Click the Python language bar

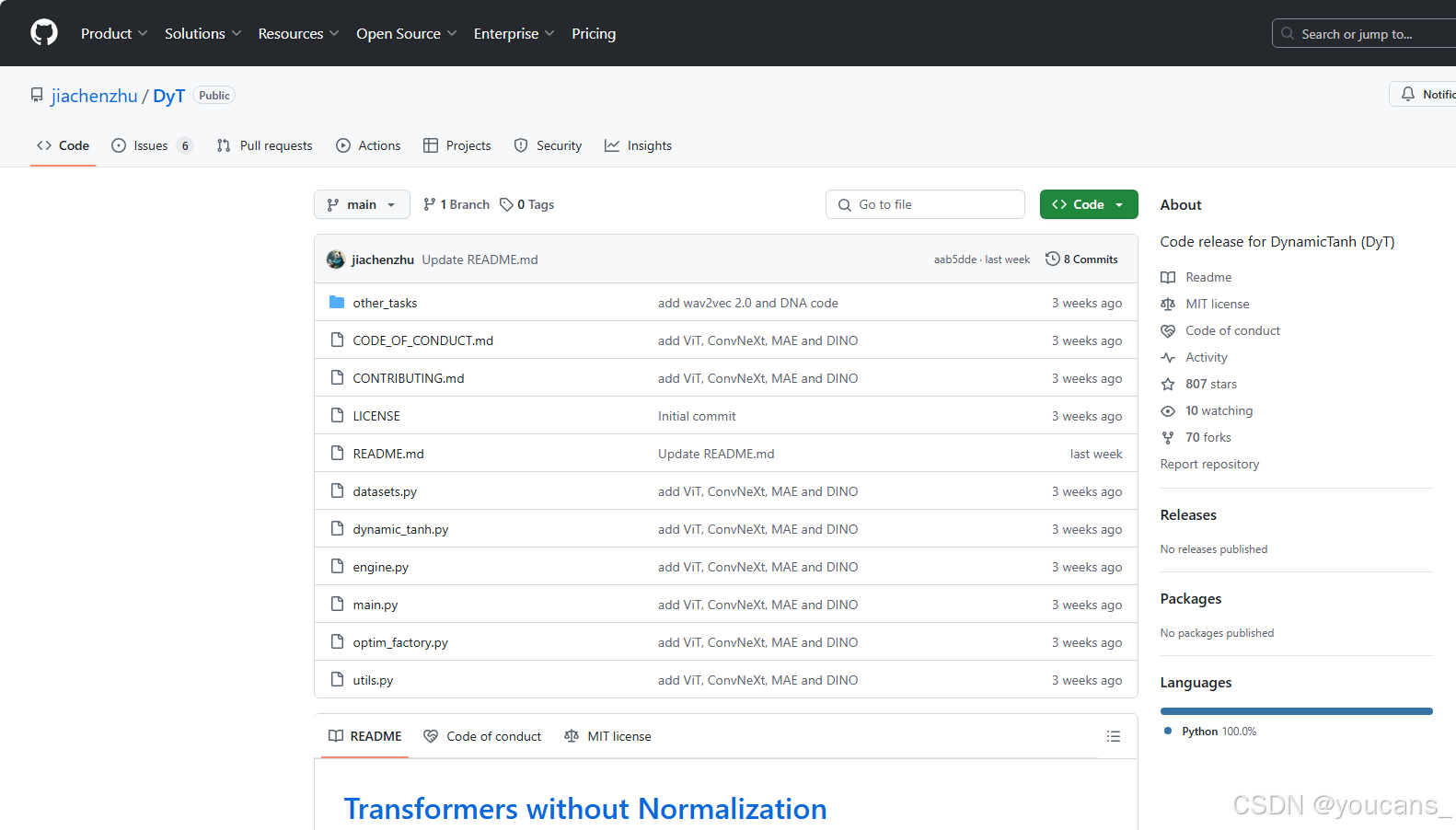[x=1296, y=710]
